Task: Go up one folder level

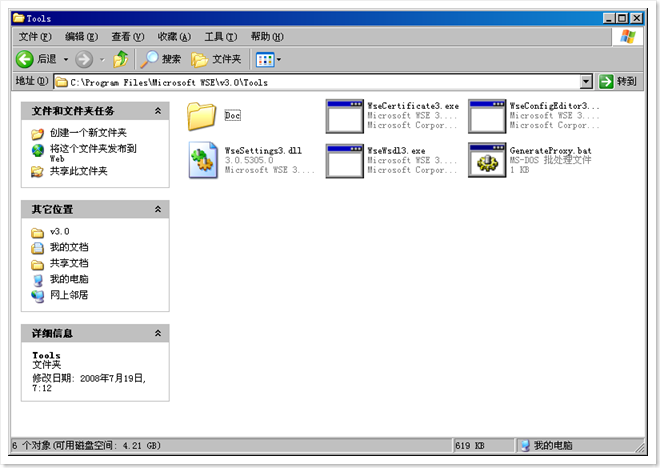Action: coord(120,59)
